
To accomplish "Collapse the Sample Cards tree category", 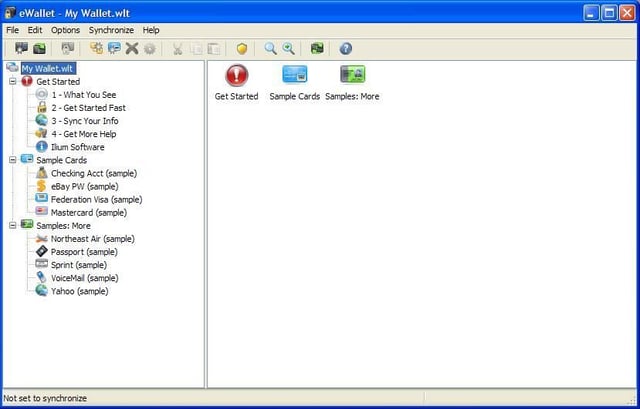I will tap(13, 160).
